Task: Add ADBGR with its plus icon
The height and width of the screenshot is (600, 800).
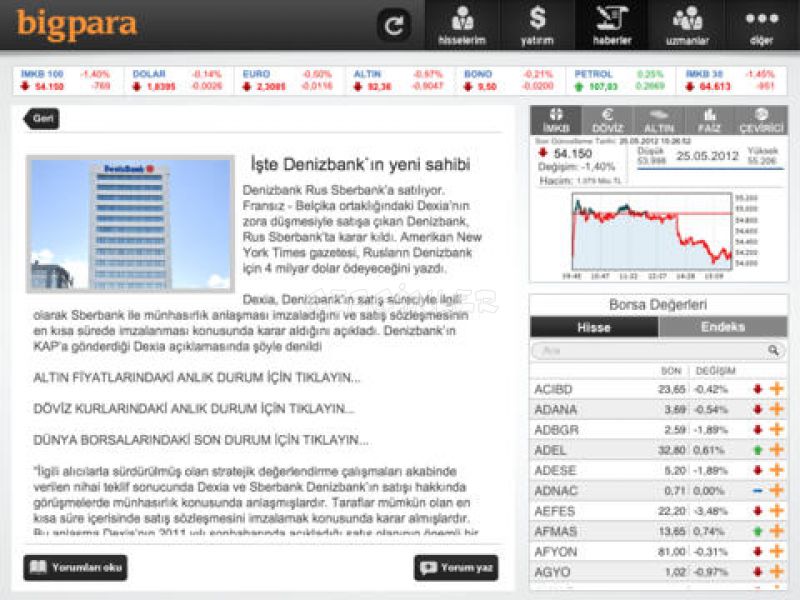Action: click(x=777, y=430)
